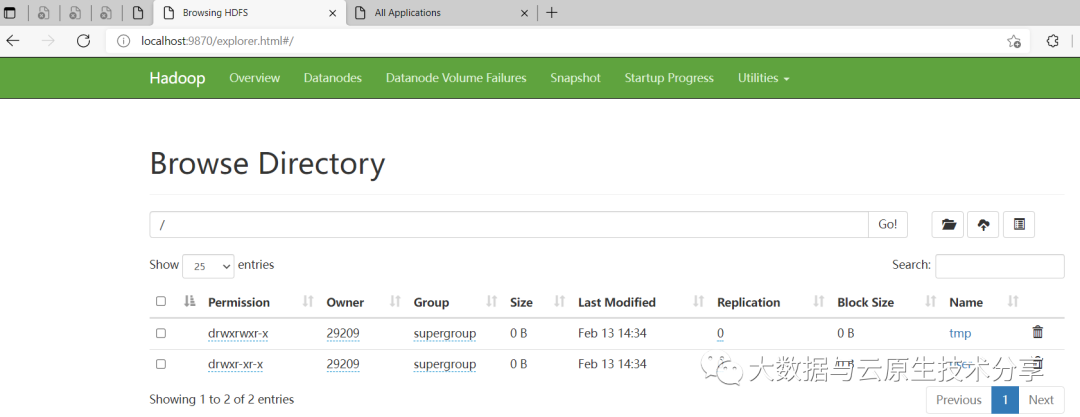
Task: Click the upload files cloud icon
Action: pyautogui.click(x=983, y=225)
